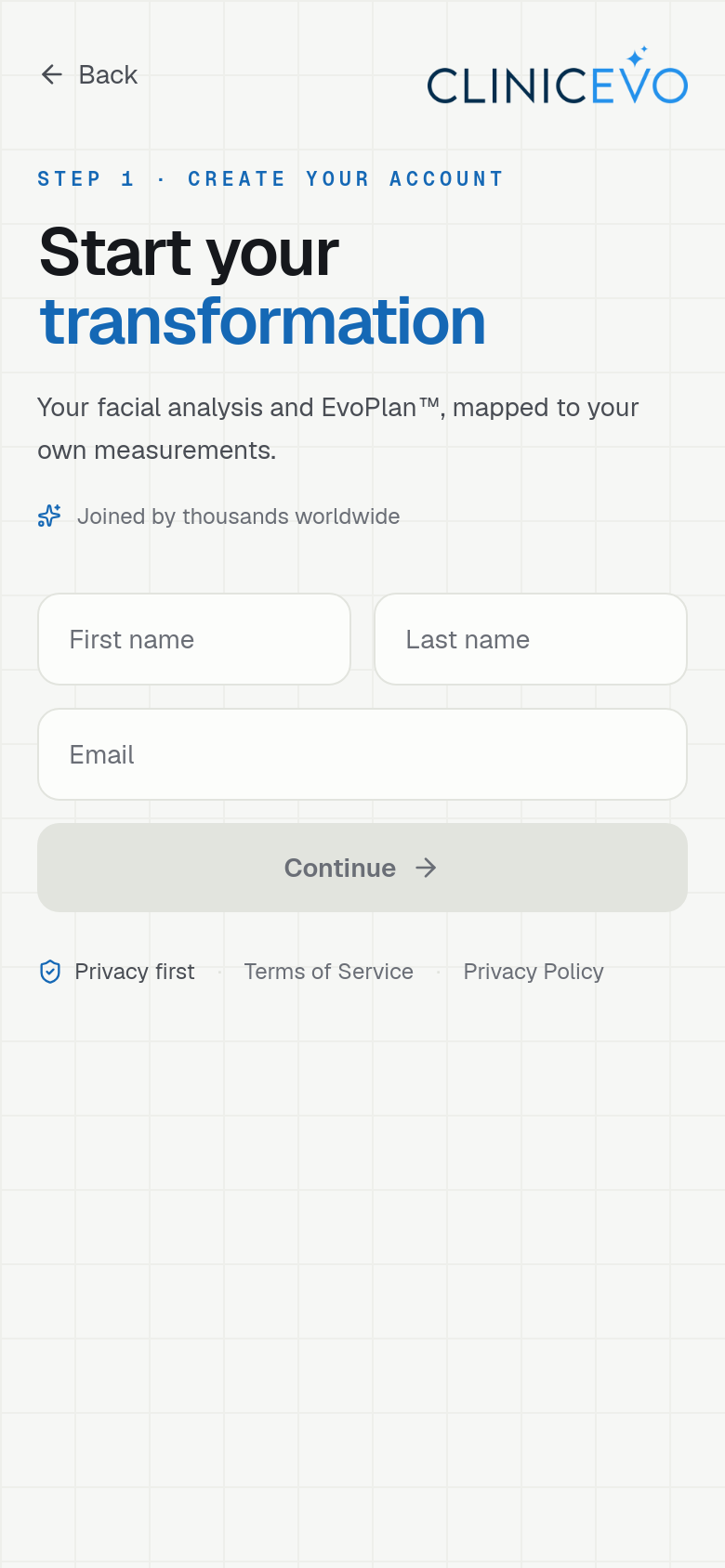Click the back arrow icon

[x=52, y=74]
